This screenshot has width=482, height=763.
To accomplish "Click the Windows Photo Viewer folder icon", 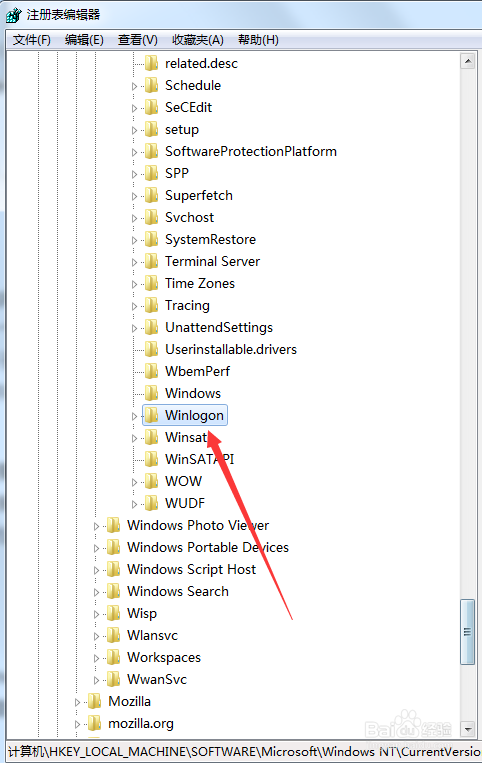I will pyautogui.click(x=114, y=525).
